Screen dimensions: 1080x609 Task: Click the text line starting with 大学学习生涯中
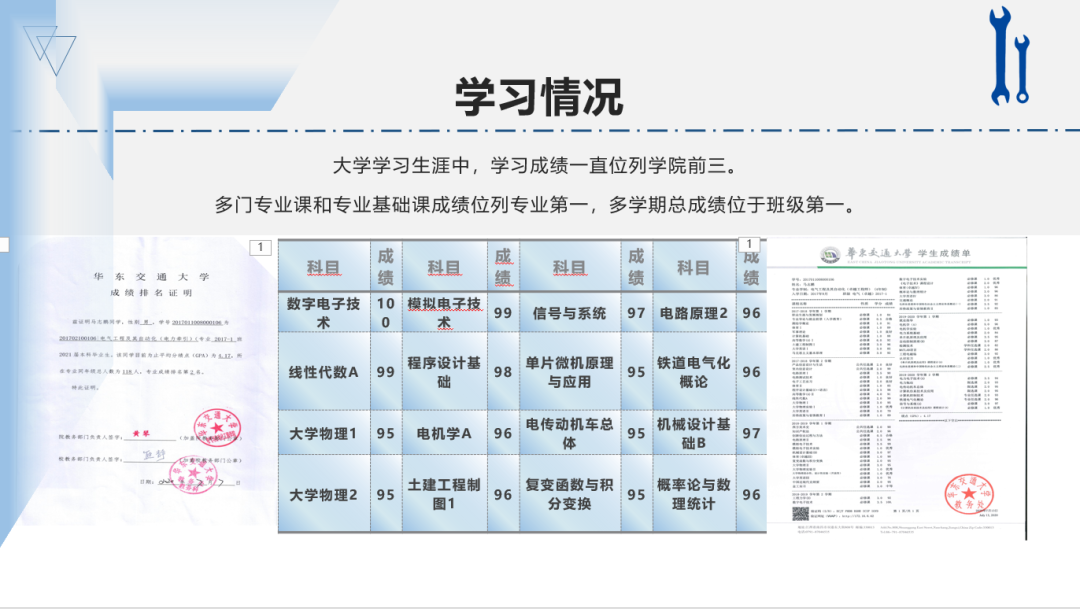point(539,164)
